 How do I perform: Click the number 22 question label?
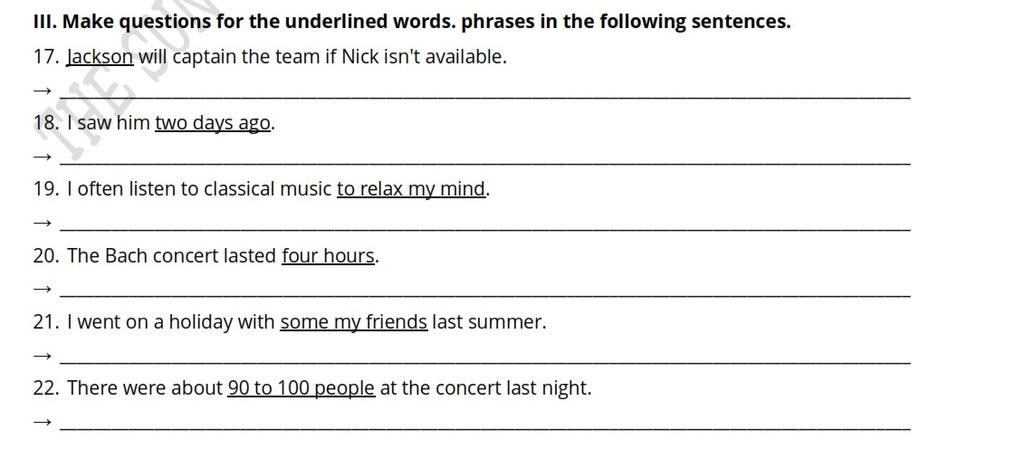46,388
